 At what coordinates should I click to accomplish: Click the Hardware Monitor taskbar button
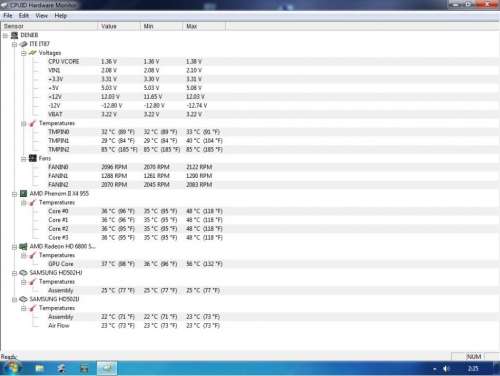click(x=107, y=368)
